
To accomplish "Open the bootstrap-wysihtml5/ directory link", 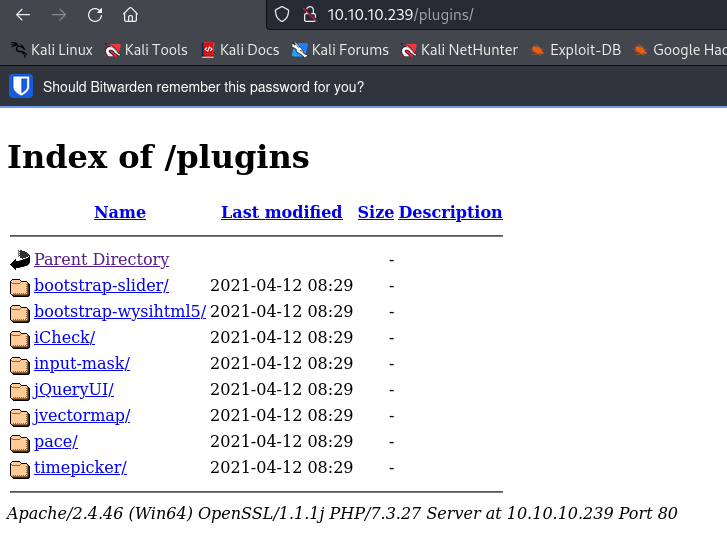I will click(x=120, y=311).
